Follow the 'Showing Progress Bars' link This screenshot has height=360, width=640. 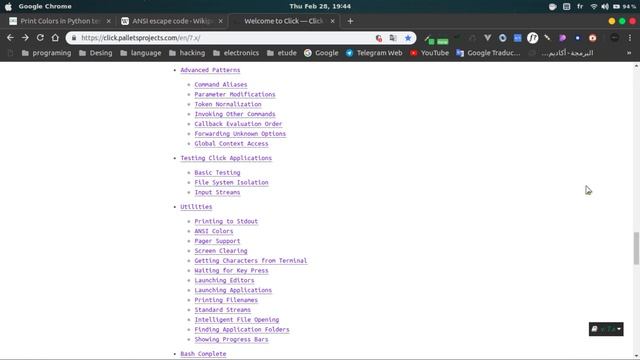coord(231,339)
